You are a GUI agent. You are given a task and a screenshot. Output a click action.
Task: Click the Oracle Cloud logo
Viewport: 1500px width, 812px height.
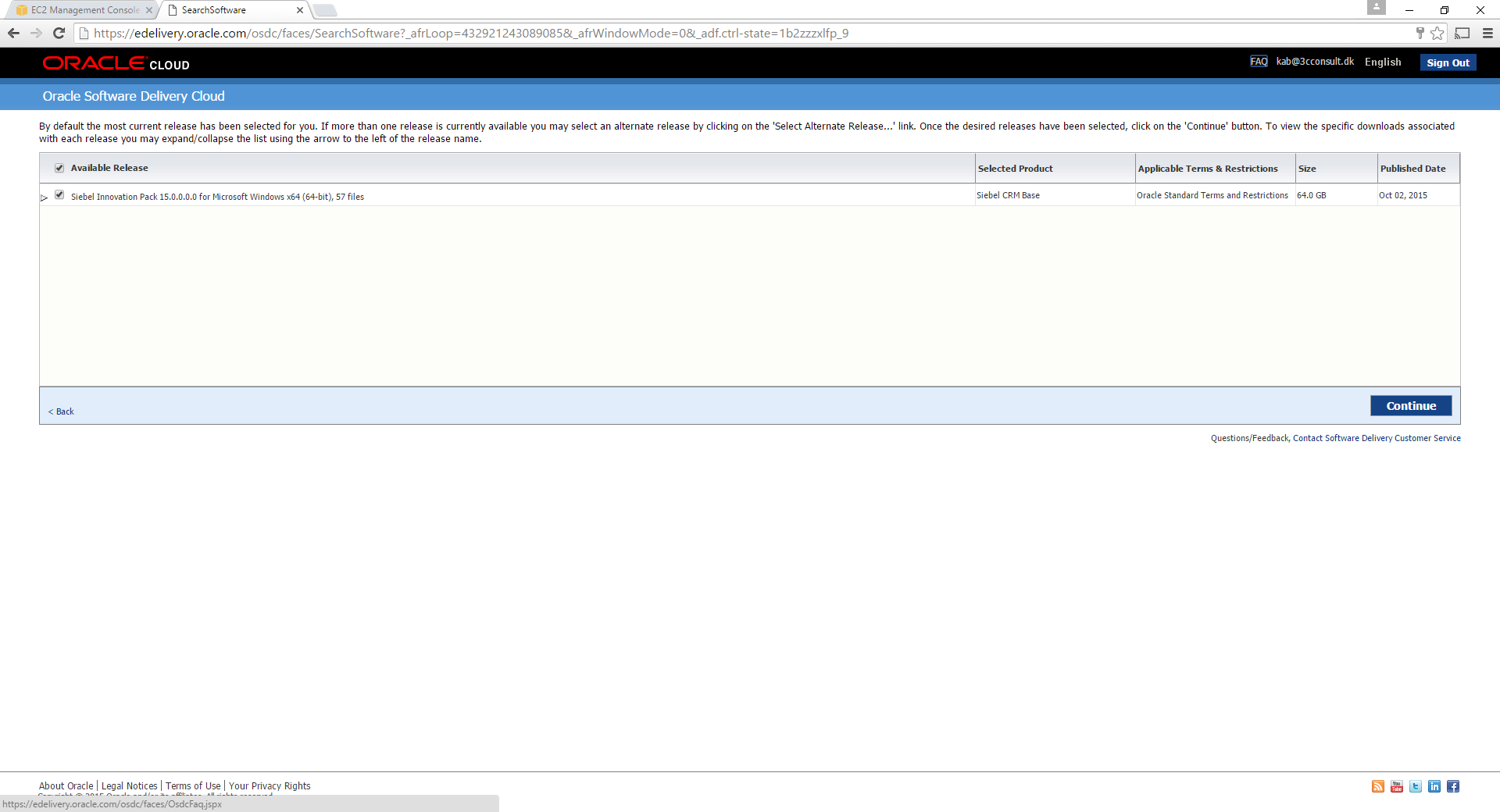[116, 63]
